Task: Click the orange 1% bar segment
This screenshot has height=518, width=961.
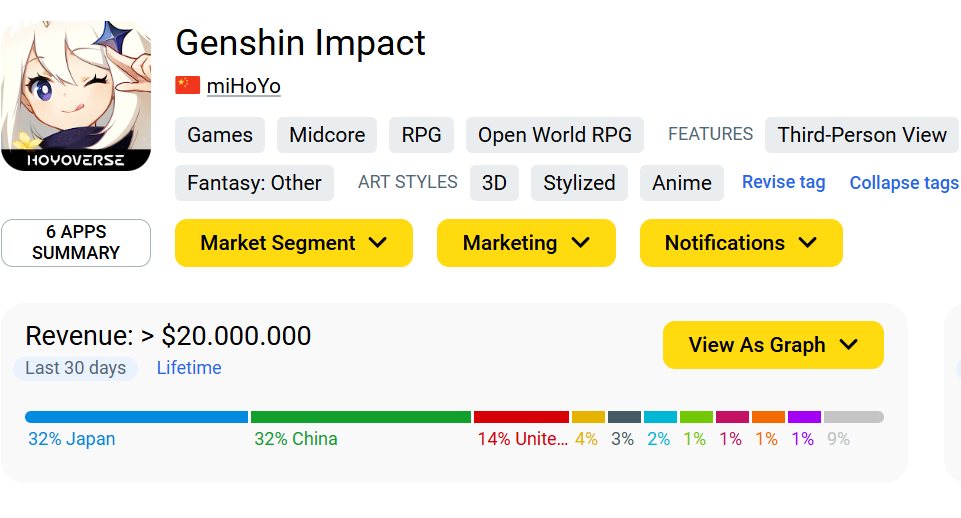Action: click(x=768, y=417)
